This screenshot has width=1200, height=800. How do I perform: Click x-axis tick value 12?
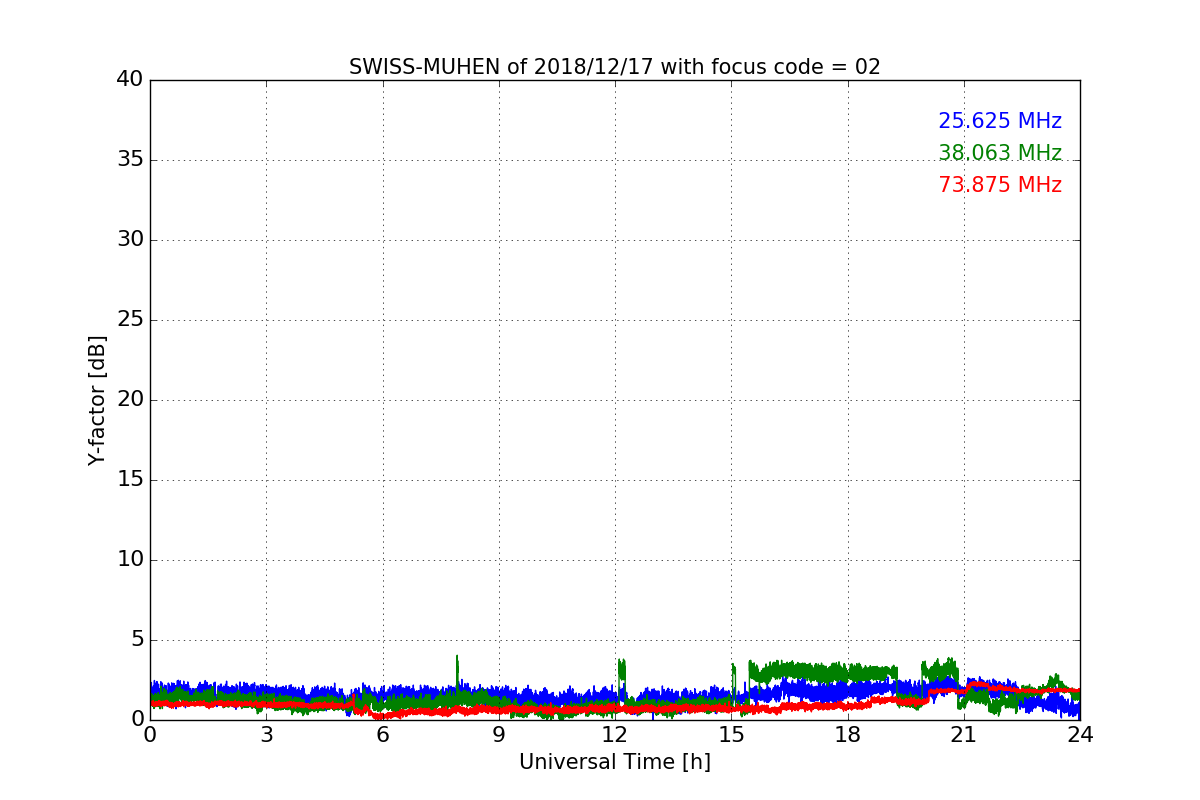coord(615,735)
